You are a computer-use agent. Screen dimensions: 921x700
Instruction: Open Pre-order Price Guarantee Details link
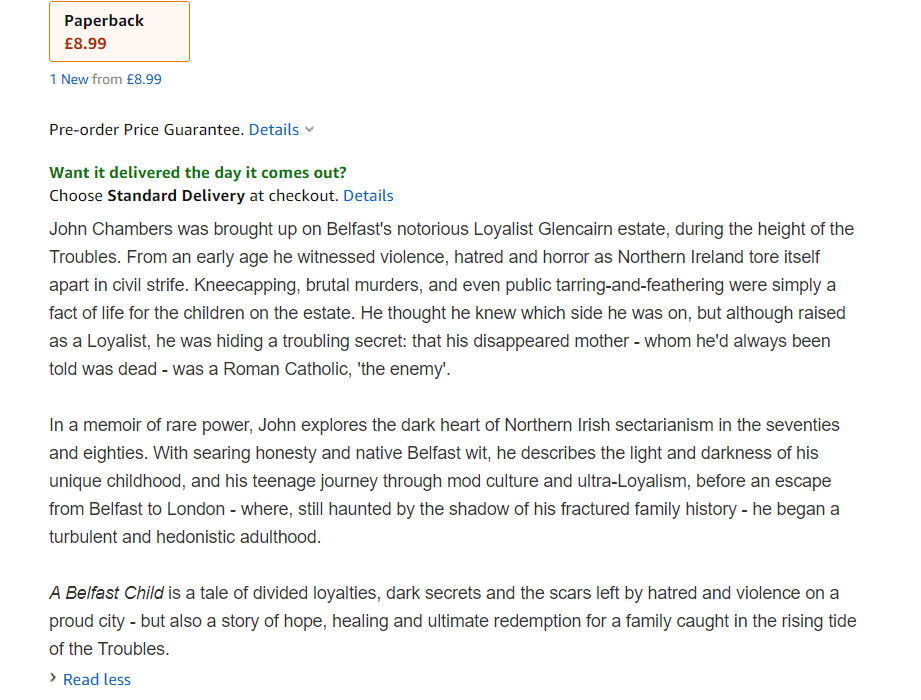pos(274,129)
